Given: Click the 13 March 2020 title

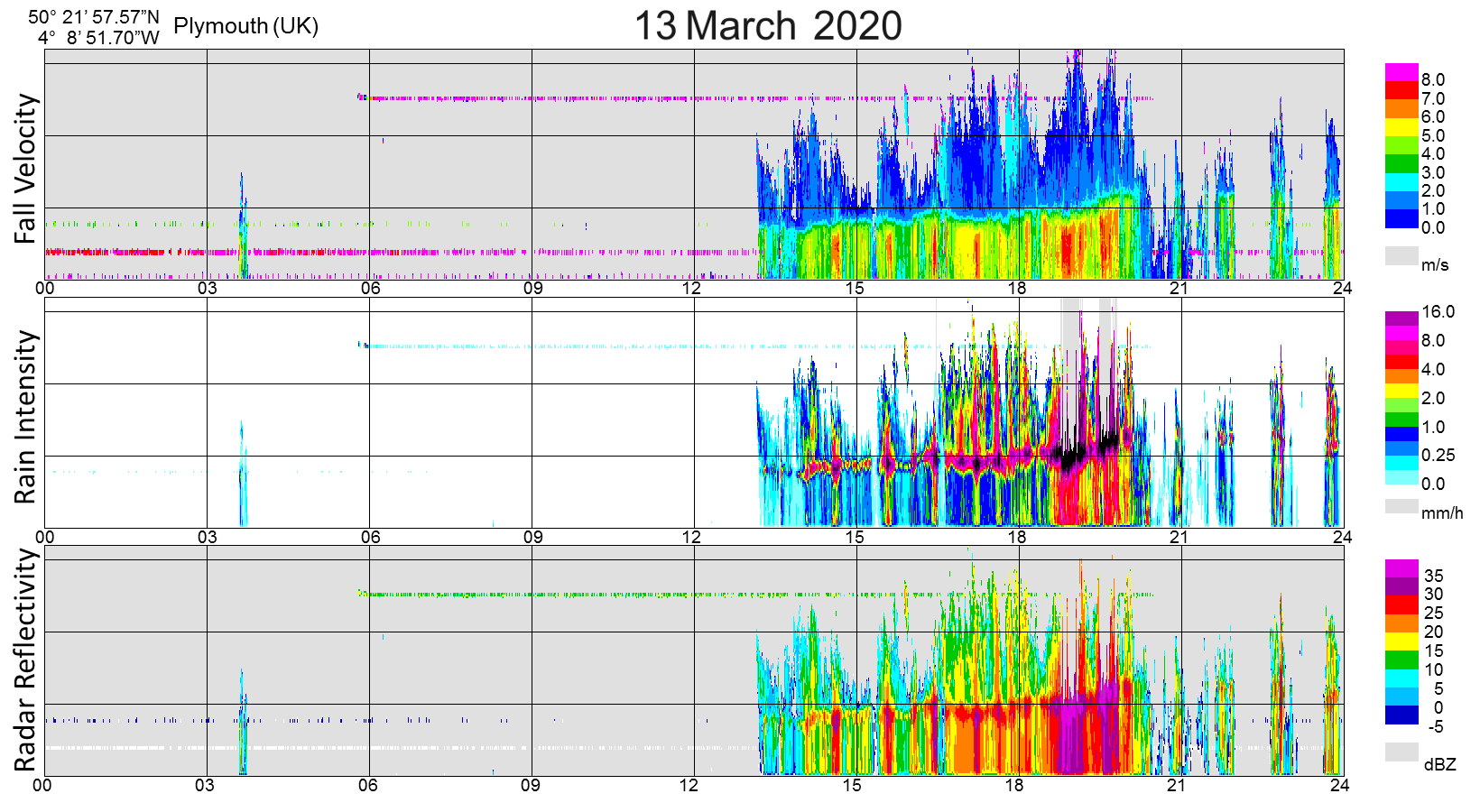Looking at the screenshot, I should coord(768,25).
